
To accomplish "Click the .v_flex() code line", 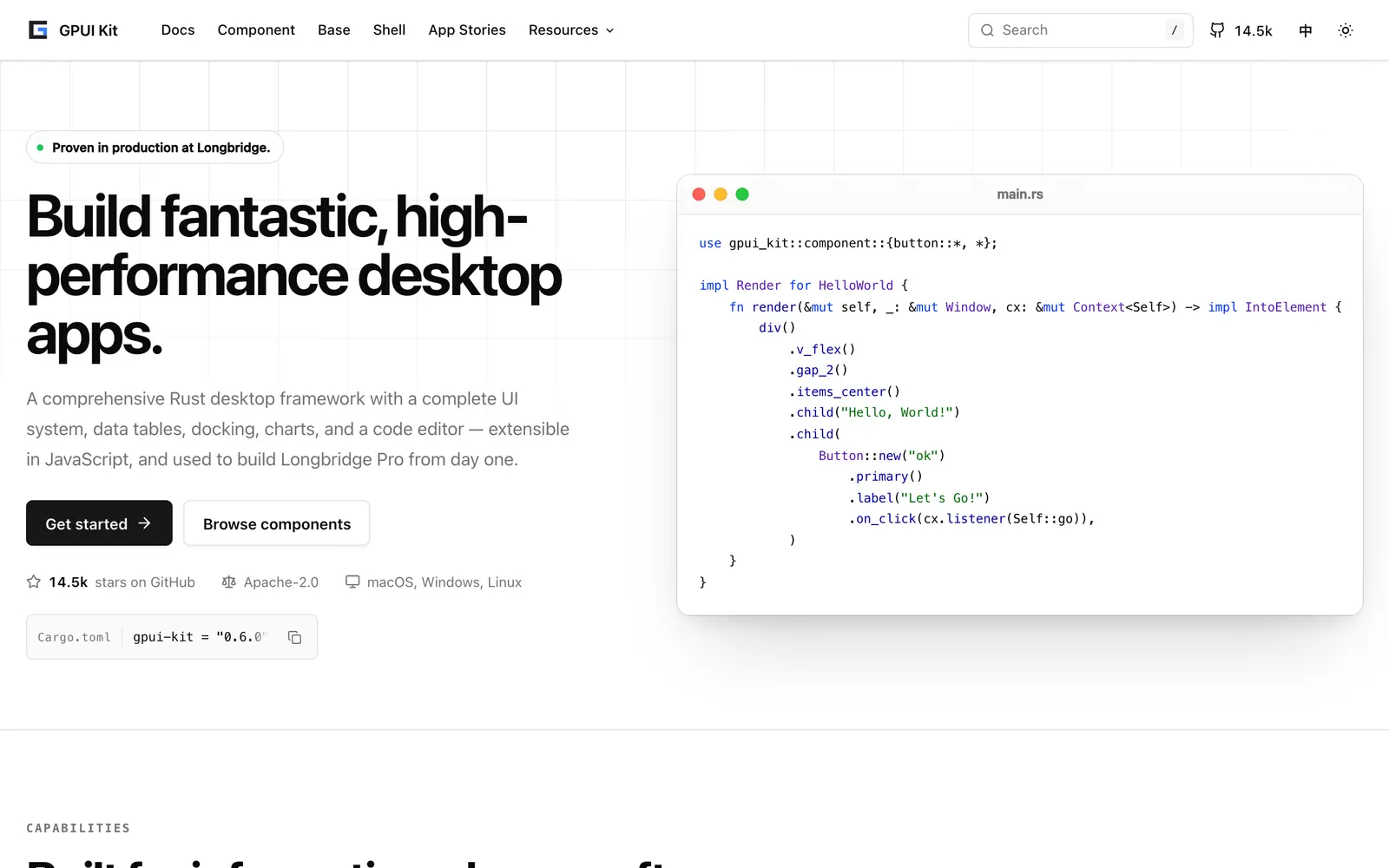I will (822, 349).
